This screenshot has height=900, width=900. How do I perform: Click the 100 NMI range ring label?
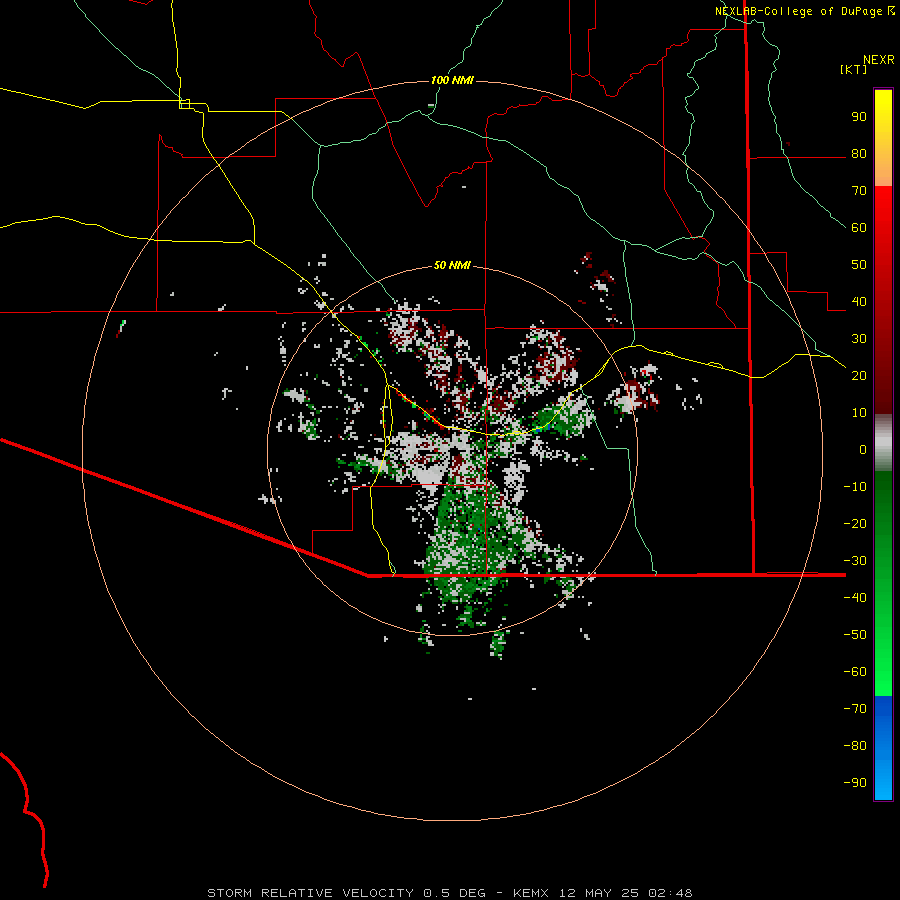452,80
